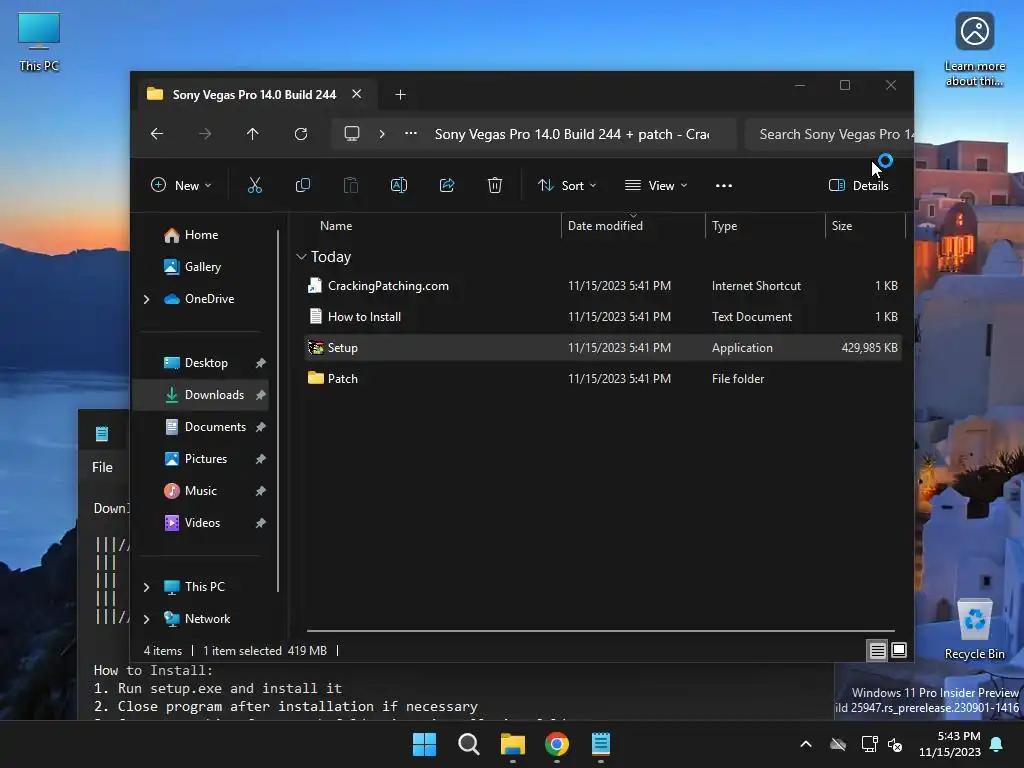This screenshot has width=1024, height=768.
Task: Select Home in the sidebar
Action: pyautogui.click(x=200, y=234)
